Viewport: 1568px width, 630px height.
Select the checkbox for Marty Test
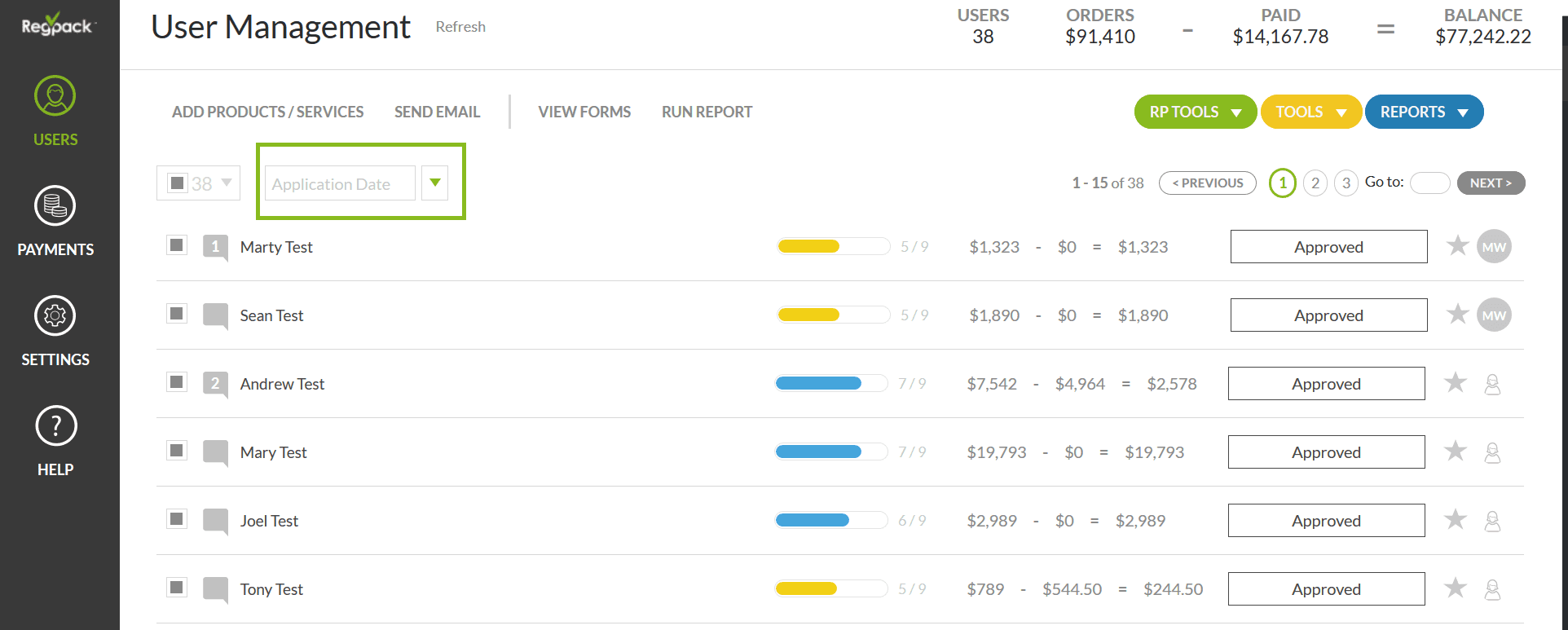(x=177, y=245)
